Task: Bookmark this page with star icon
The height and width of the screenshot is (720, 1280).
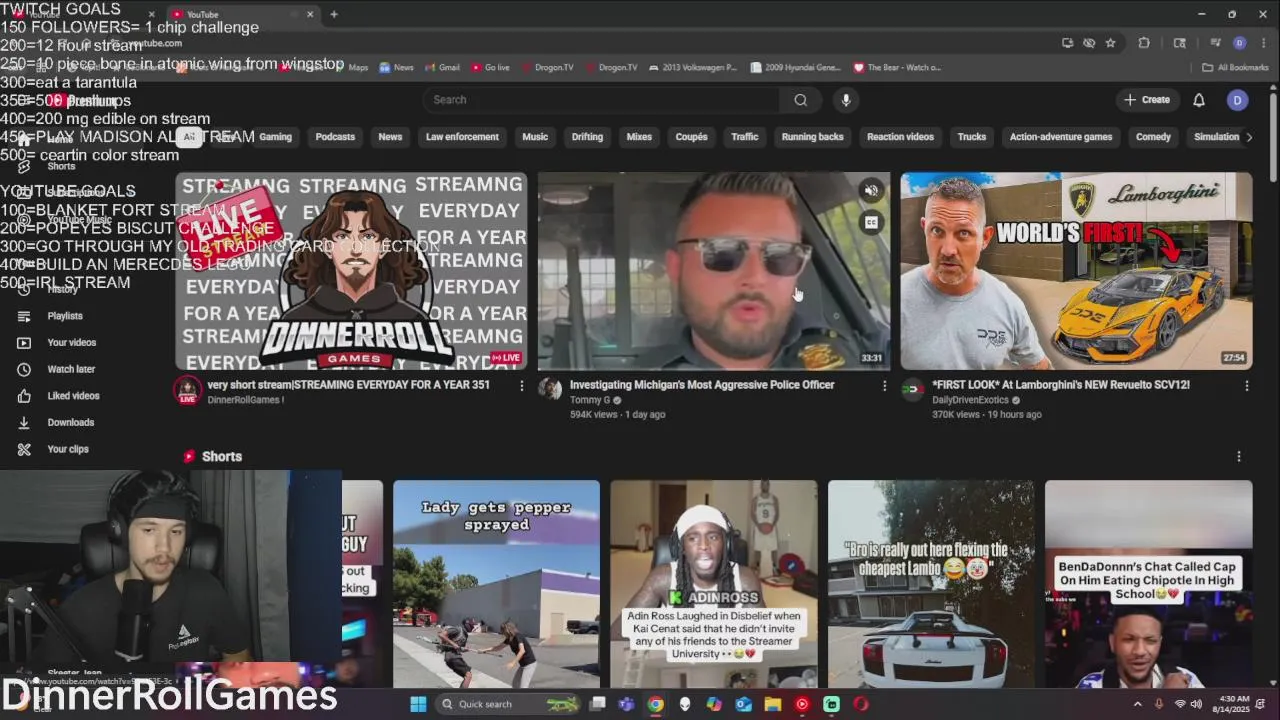Action: [1110, 43]
